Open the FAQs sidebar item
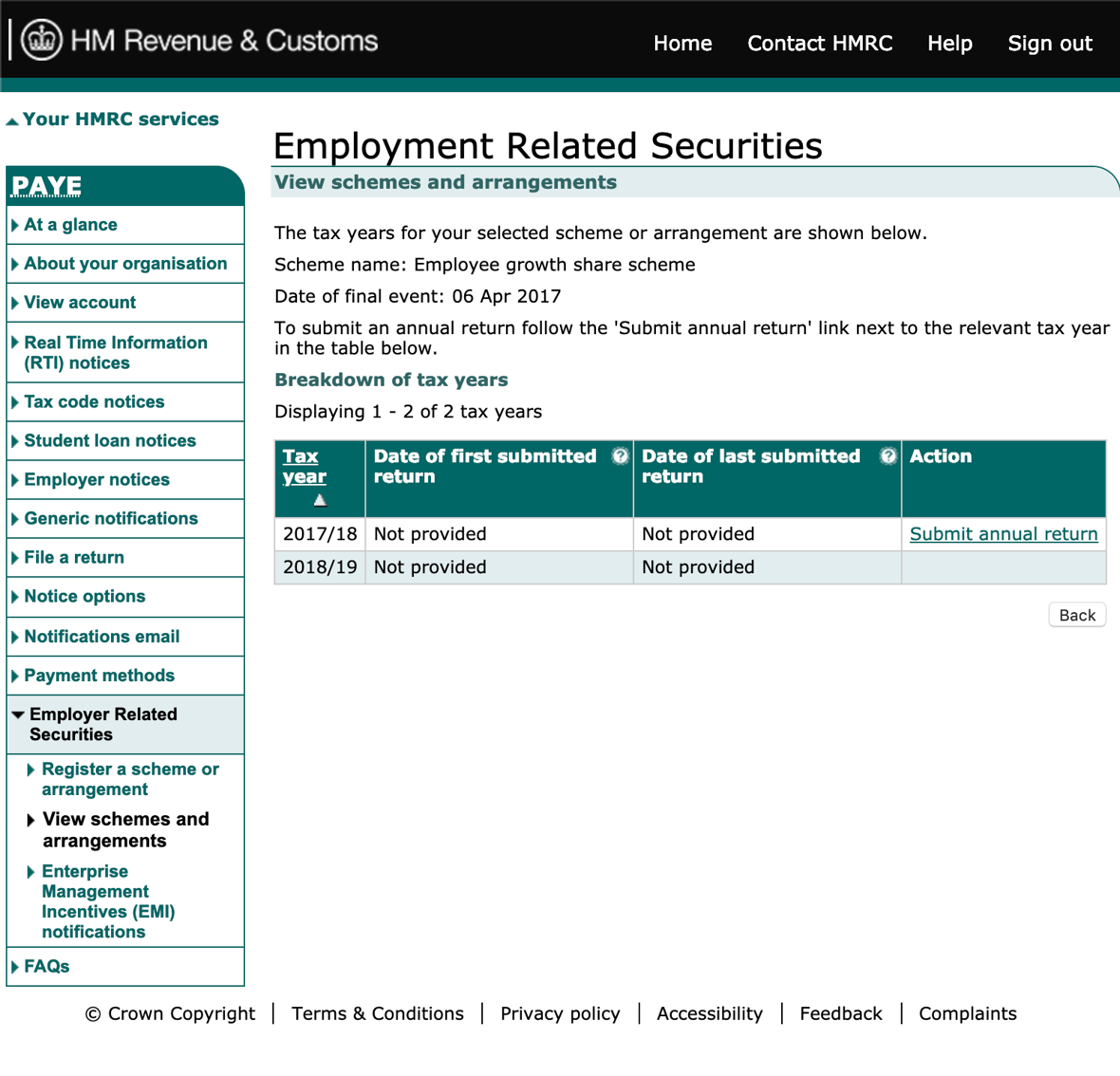The width and height of the screenshot is (1120, 1076). click(x=47, y=967)
